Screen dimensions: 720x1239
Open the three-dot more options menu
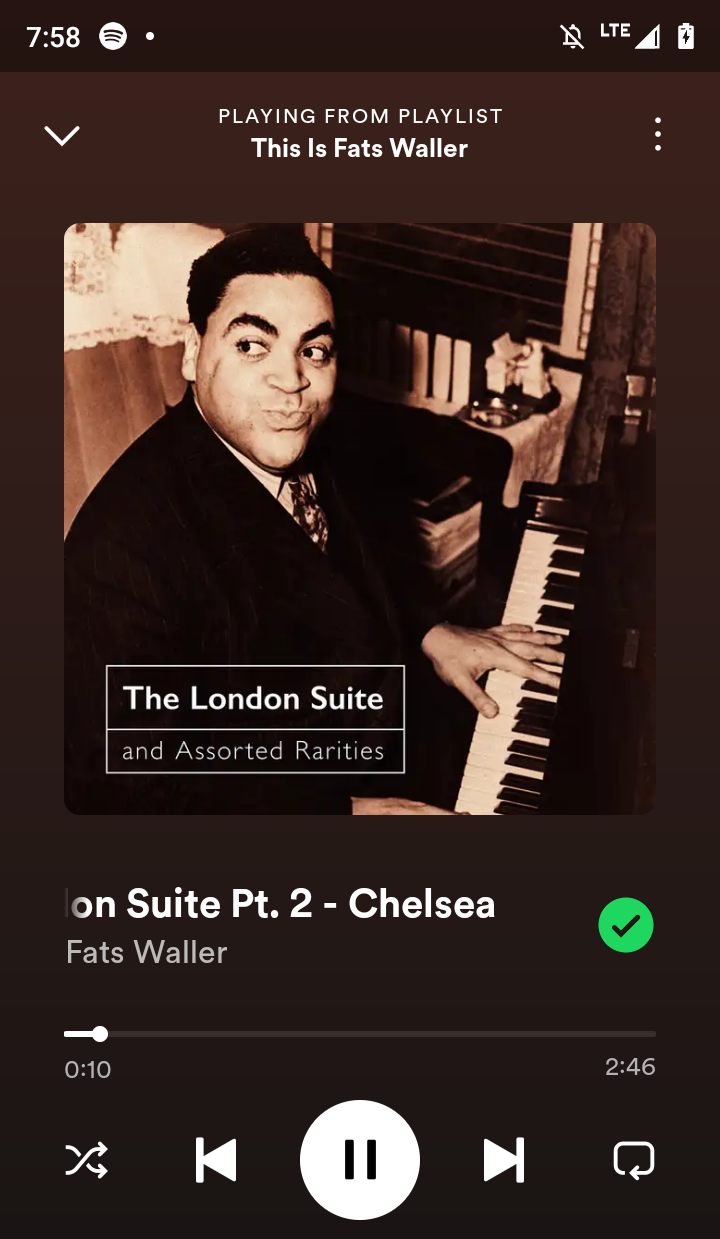pyautogui.click(x=657, y=134)
